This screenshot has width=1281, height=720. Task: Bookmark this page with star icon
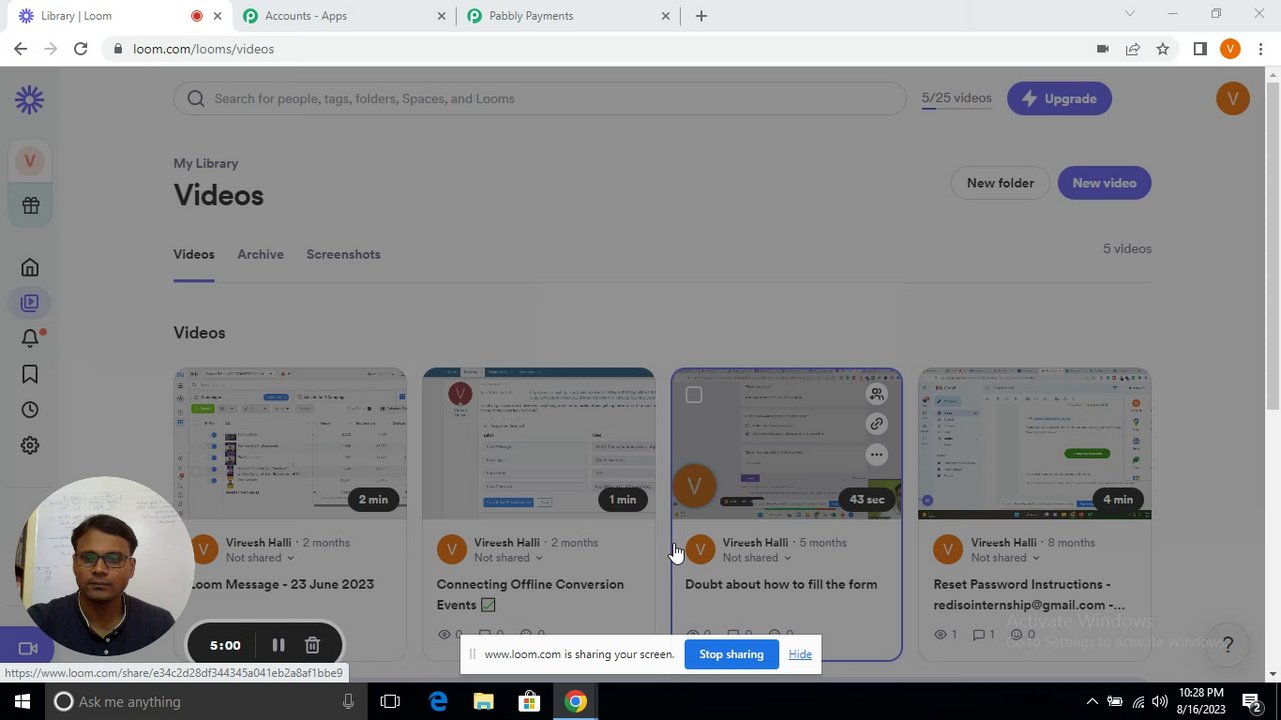click(1162, 48)
